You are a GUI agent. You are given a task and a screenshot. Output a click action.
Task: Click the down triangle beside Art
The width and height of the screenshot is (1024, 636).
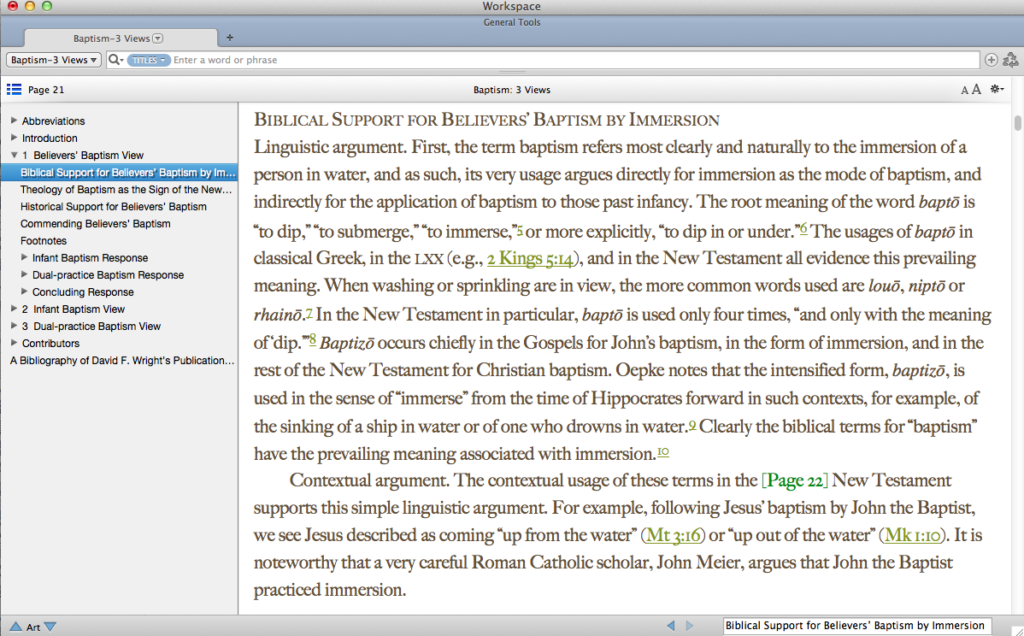point(51,627)
